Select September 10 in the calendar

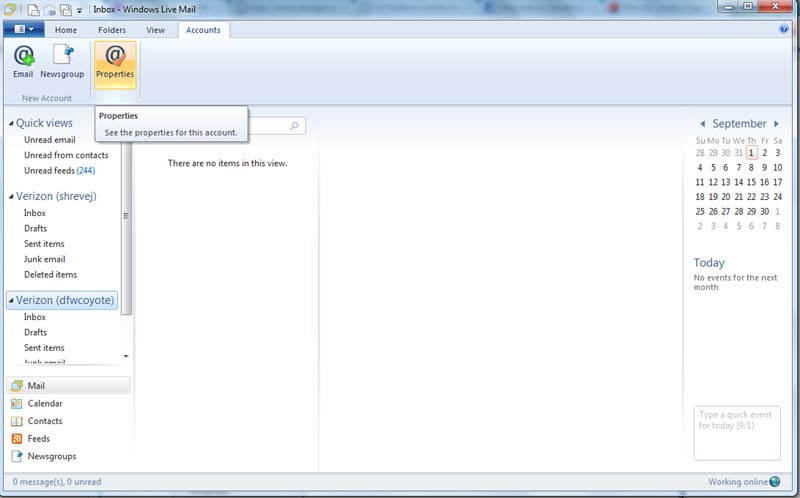click(778, 167)
